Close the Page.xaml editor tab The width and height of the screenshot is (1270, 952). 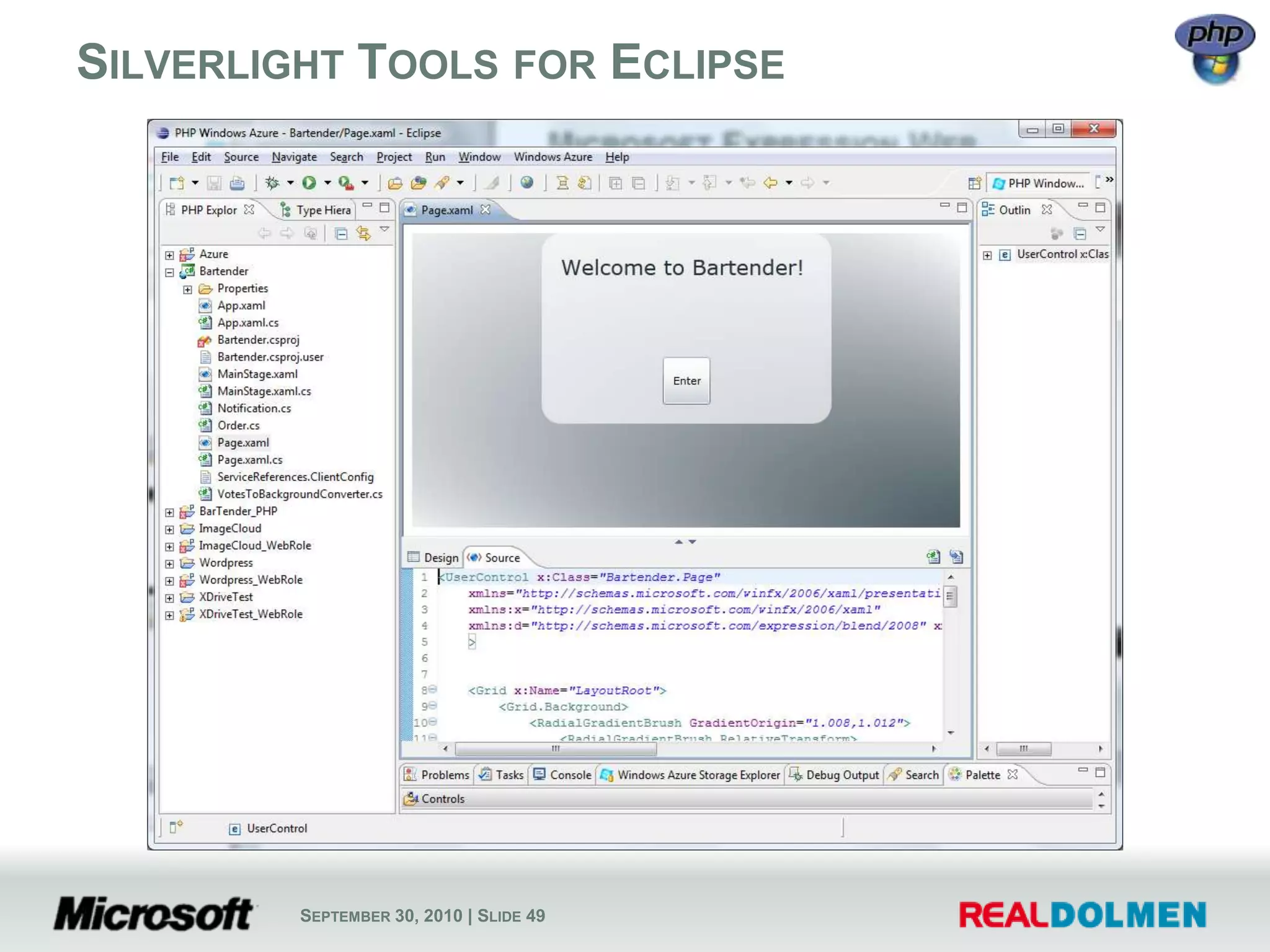486,209
